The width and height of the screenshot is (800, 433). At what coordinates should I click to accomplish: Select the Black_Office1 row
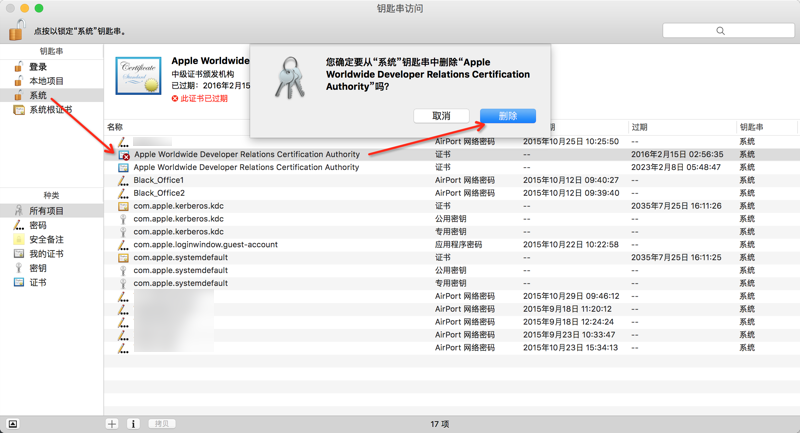pos(452,180)
